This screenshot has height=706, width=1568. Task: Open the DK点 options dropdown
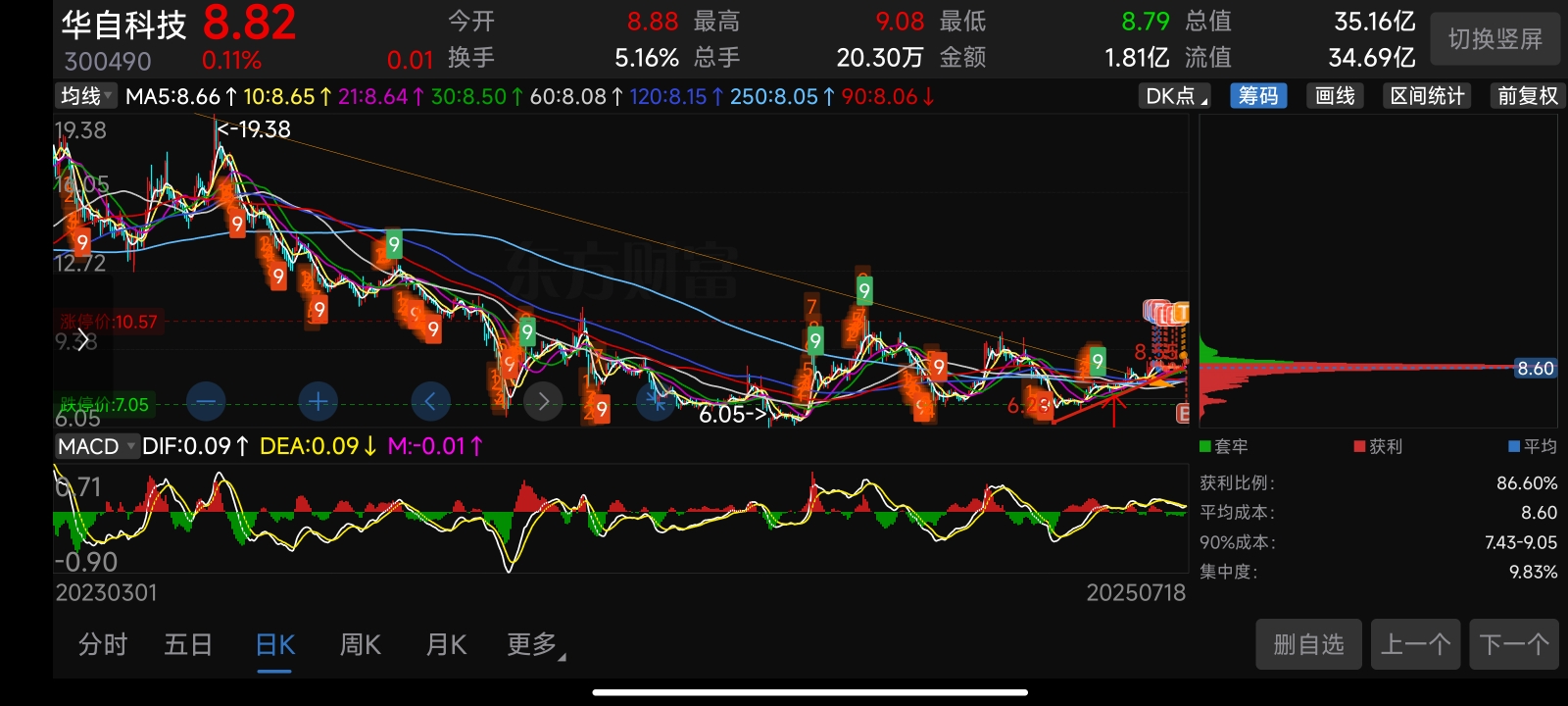1176,96
